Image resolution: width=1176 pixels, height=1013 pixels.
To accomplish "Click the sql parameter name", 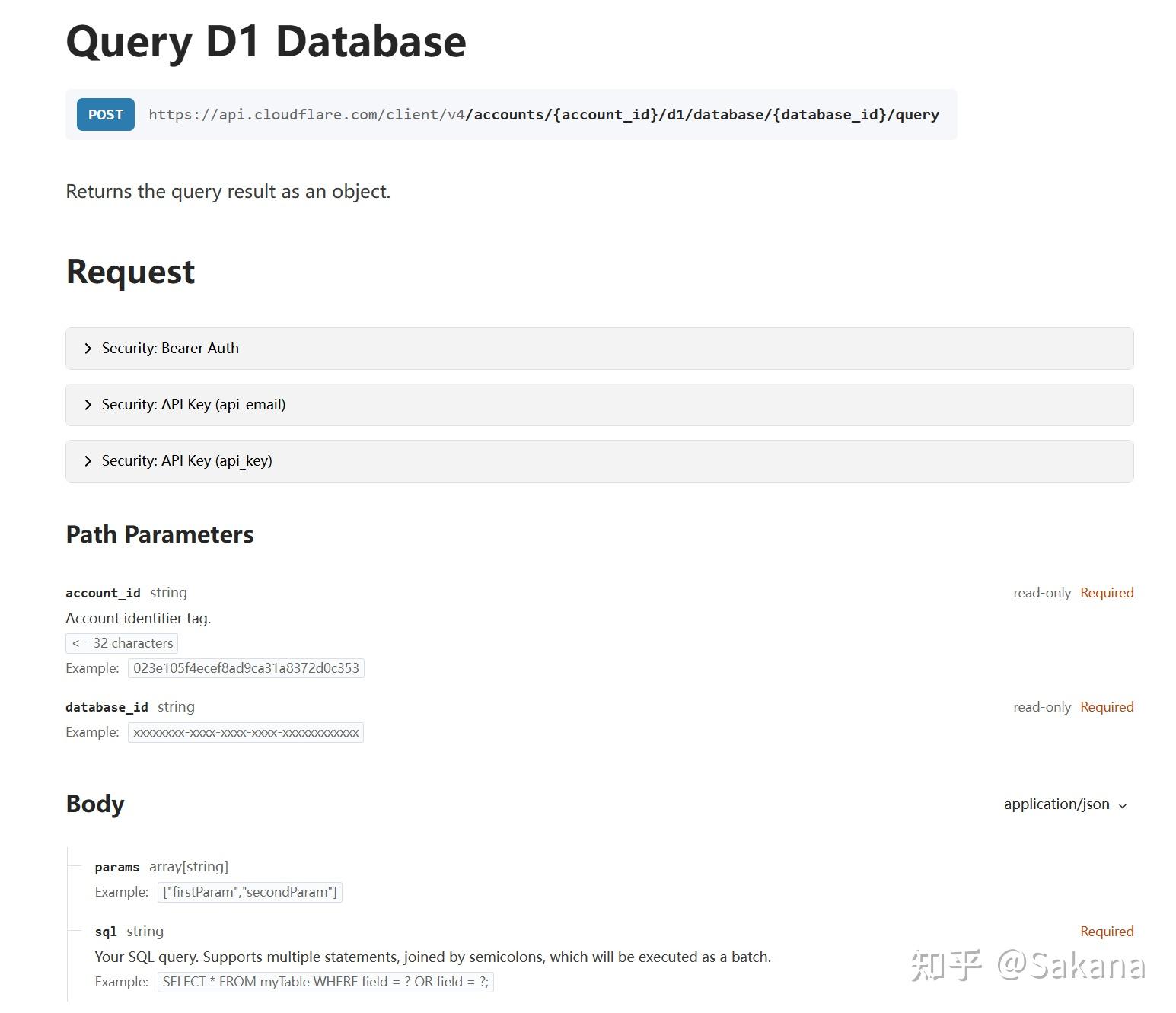I will tap(106, 931).
